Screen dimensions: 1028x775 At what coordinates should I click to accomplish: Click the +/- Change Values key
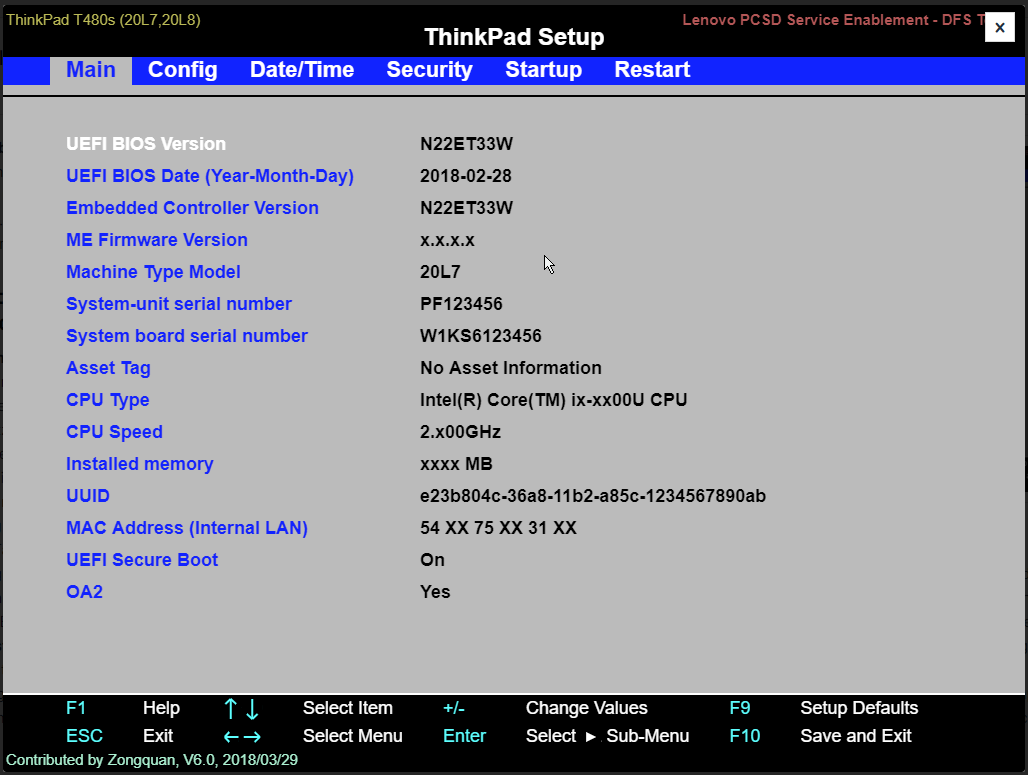pos(454,708)
